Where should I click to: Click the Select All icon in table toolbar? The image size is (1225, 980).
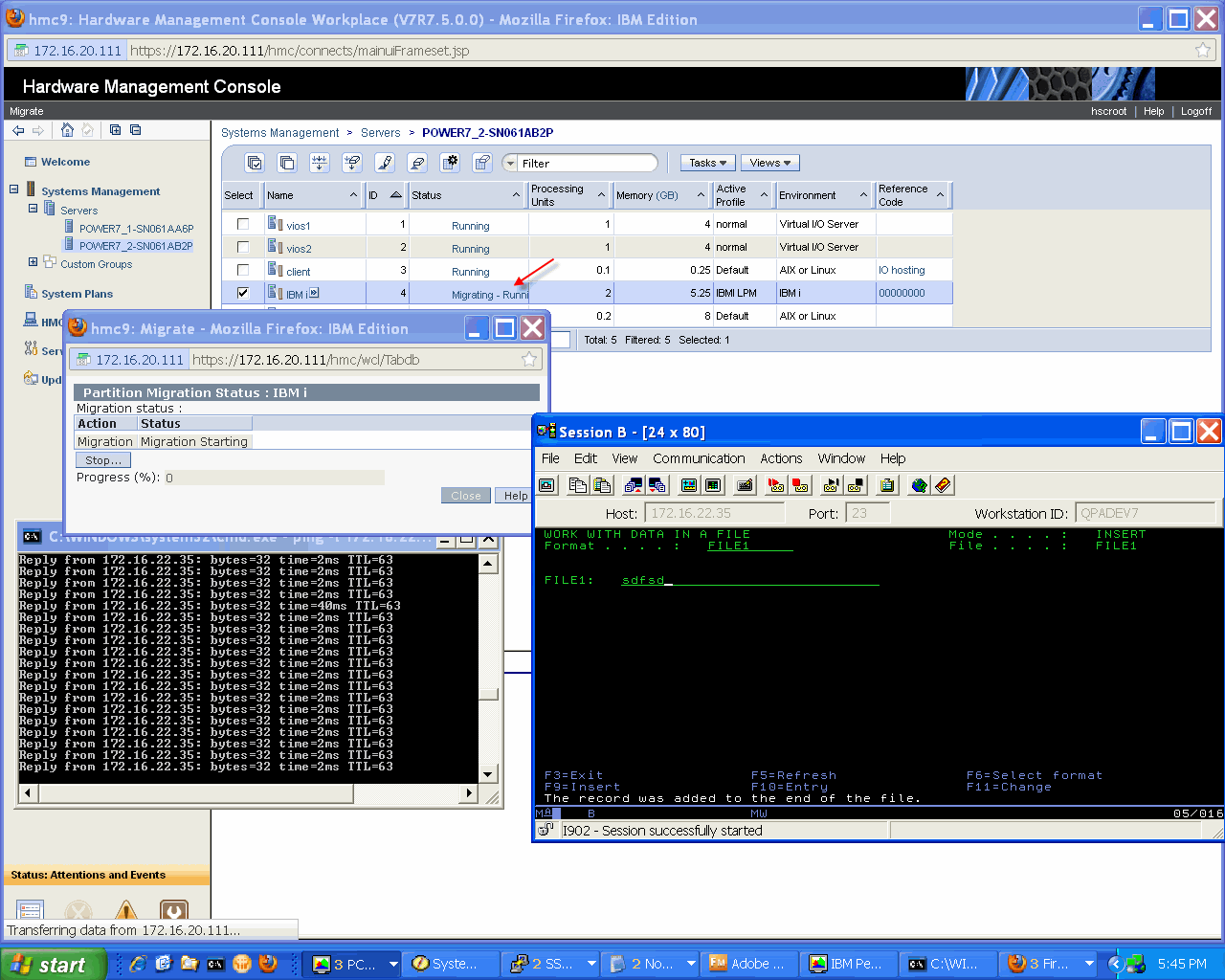255,163
